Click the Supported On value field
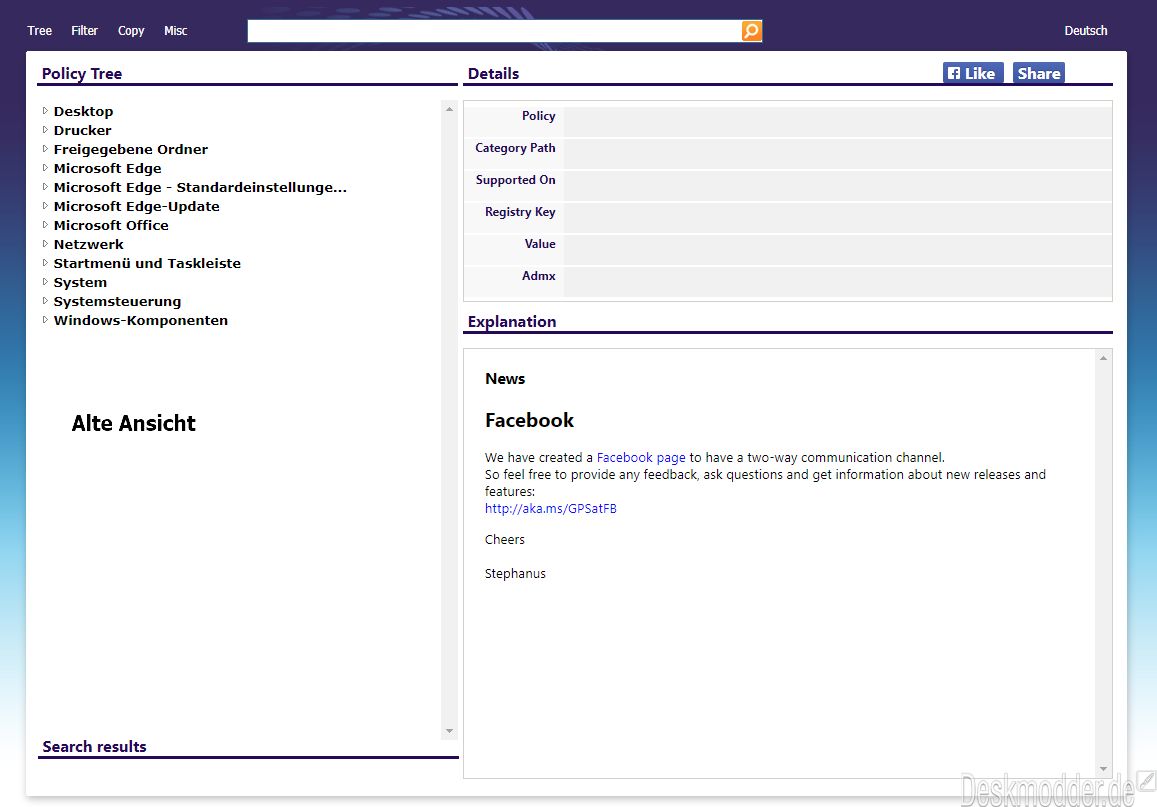 837,186
